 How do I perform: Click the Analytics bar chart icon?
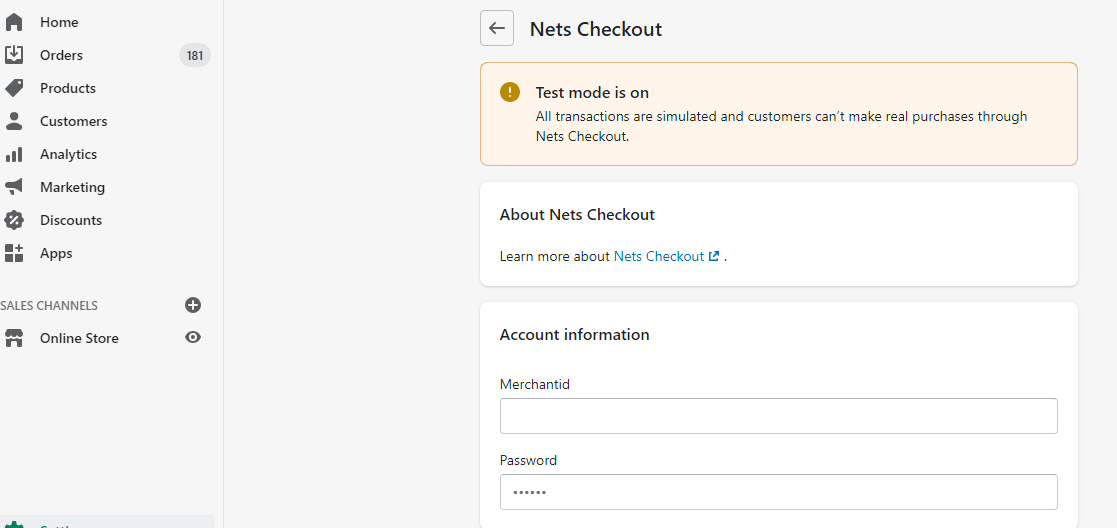pyautogui.click(x=14, y=154)
